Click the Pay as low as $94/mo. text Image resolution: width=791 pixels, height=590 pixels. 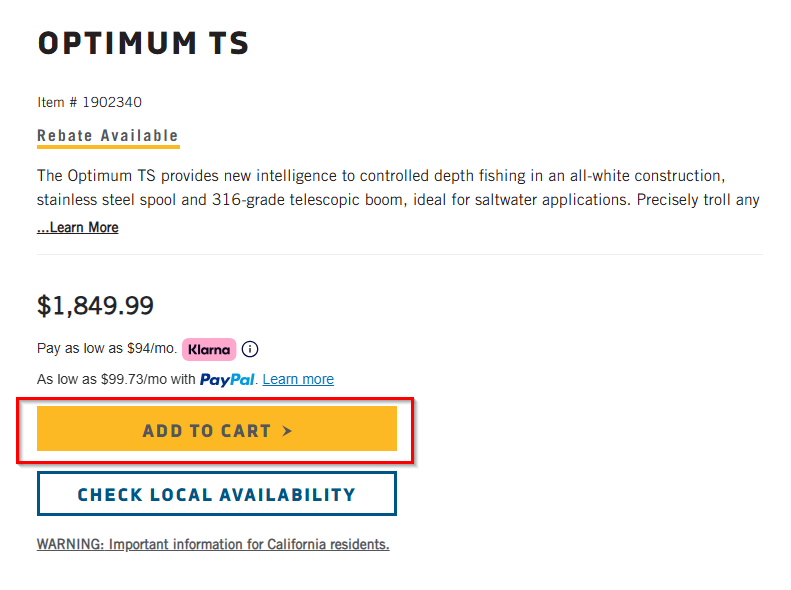(x=107, y=348)
